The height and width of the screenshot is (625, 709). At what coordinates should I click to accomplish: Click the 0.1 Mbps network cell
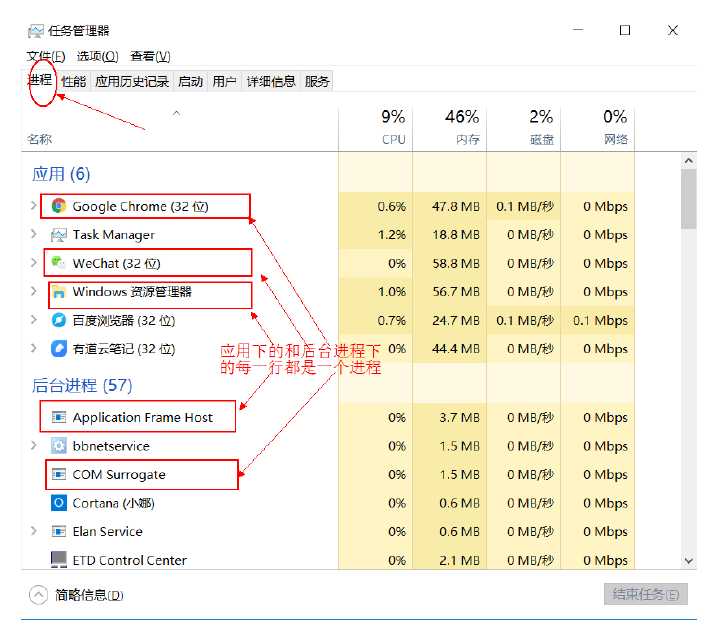[600, 320]
